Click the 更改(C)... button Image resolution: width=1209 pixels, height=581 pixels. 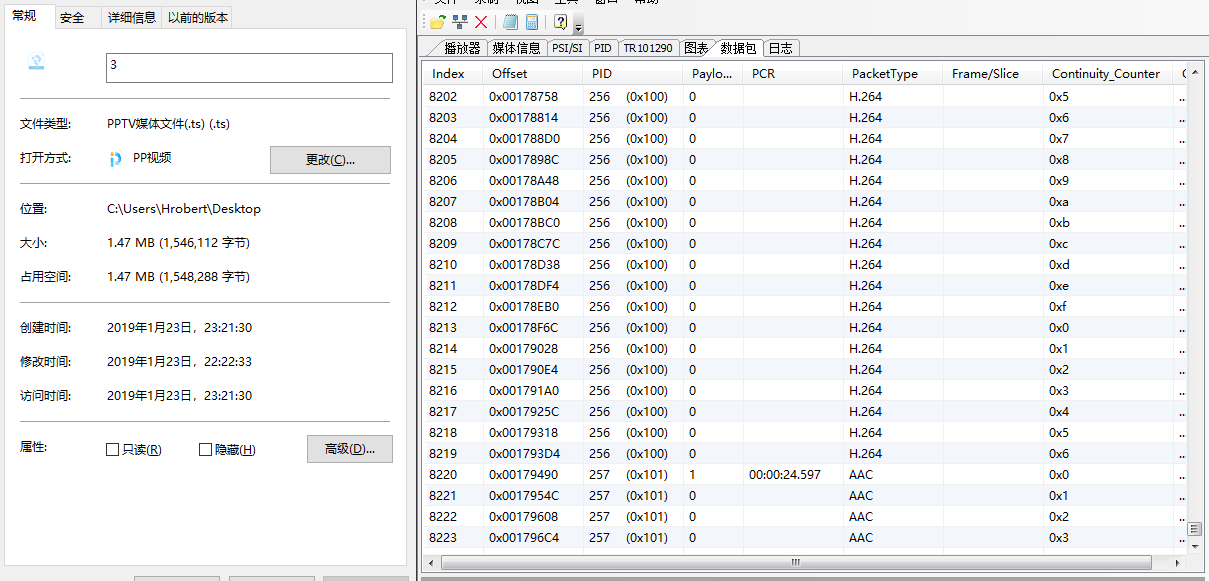[330, 160]
